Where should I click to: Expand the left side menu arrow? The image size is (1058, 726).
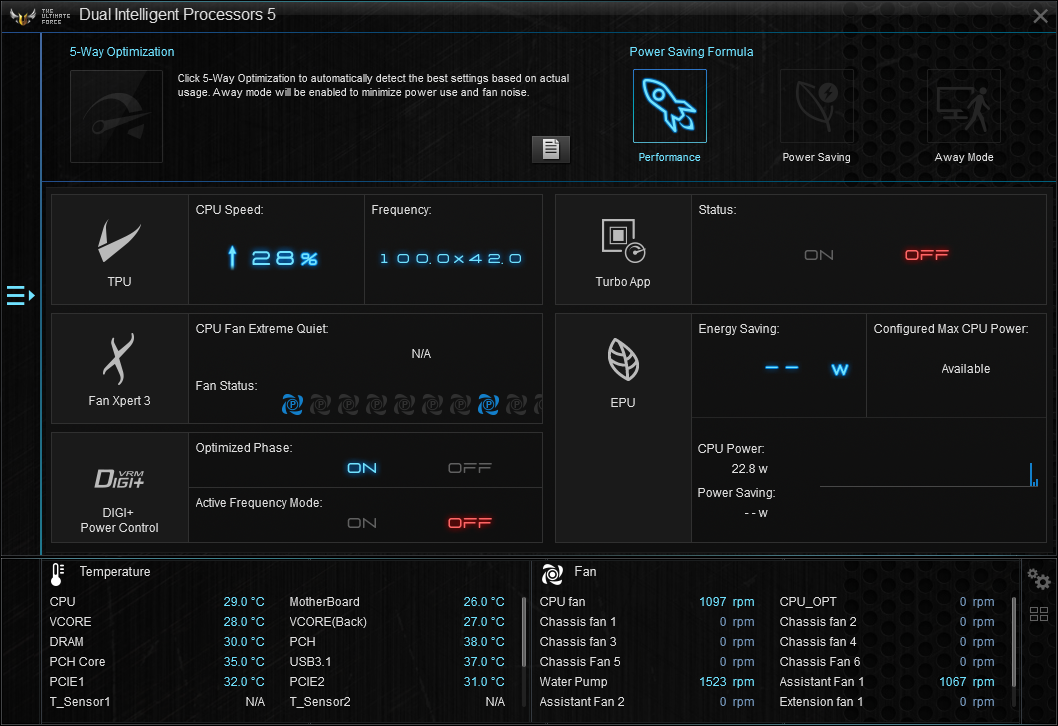click(x=20, y=295)
